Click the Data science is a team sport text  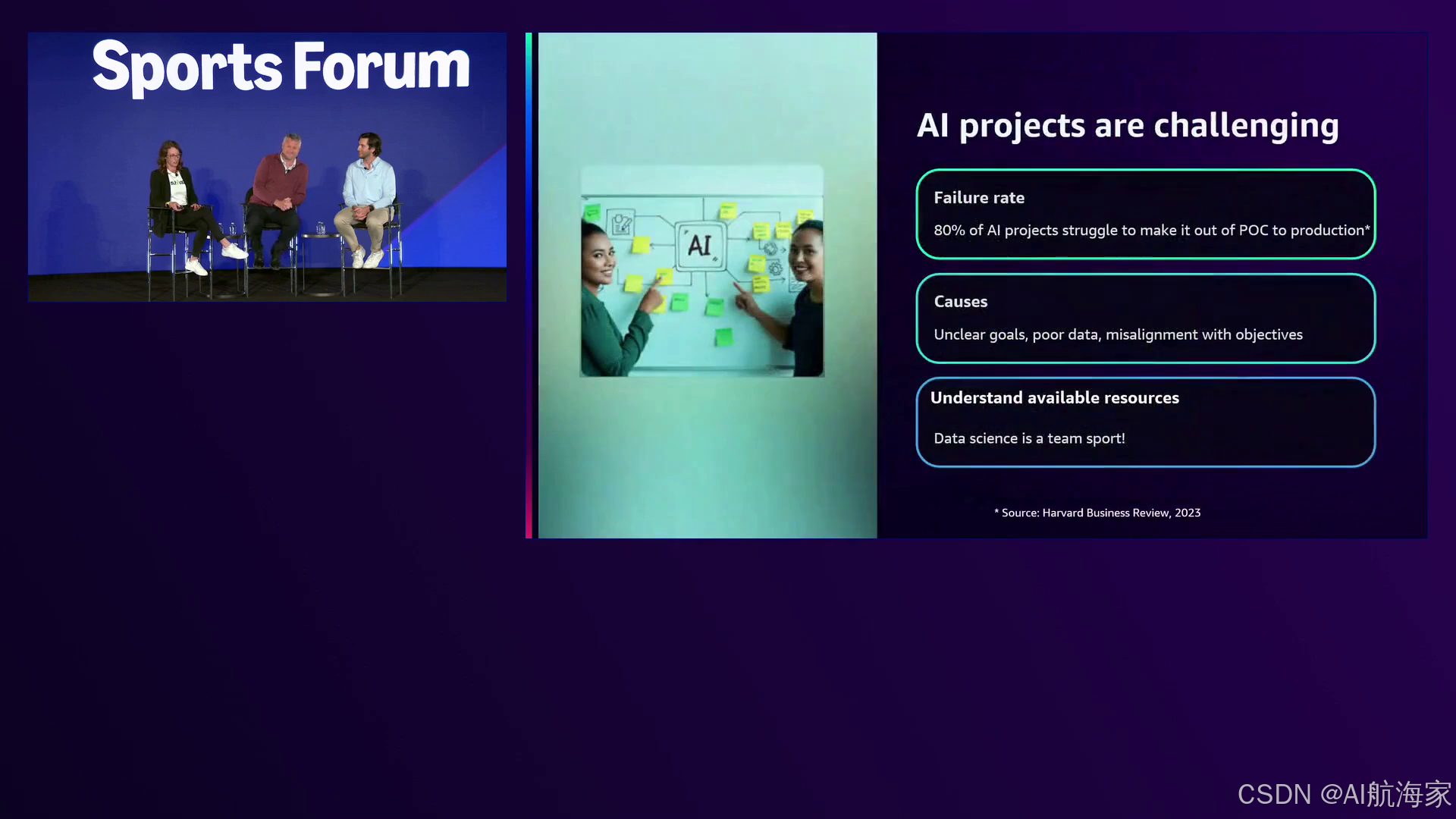(1029, 438)
